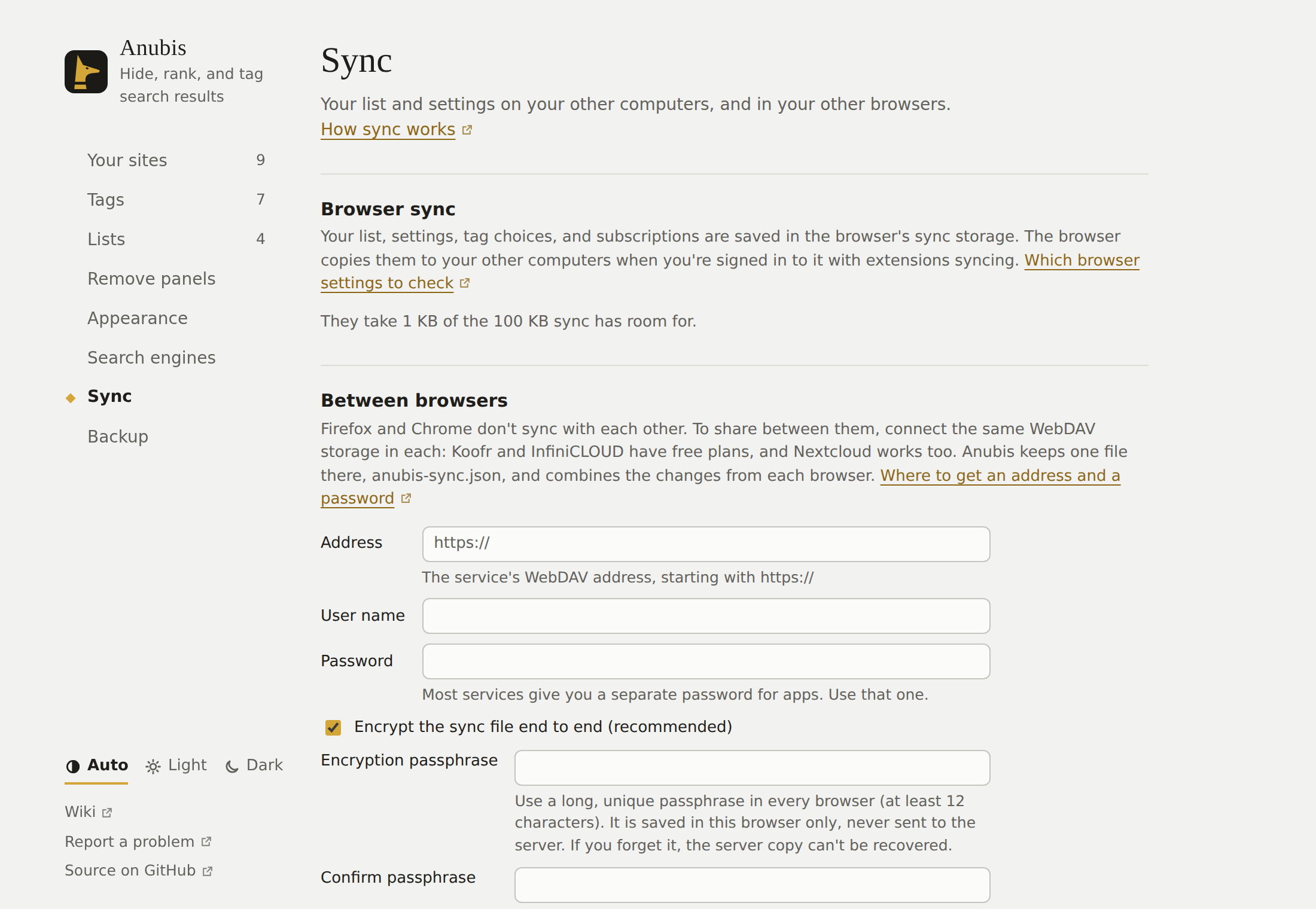Click the Sync page heading

pos(357,61)
